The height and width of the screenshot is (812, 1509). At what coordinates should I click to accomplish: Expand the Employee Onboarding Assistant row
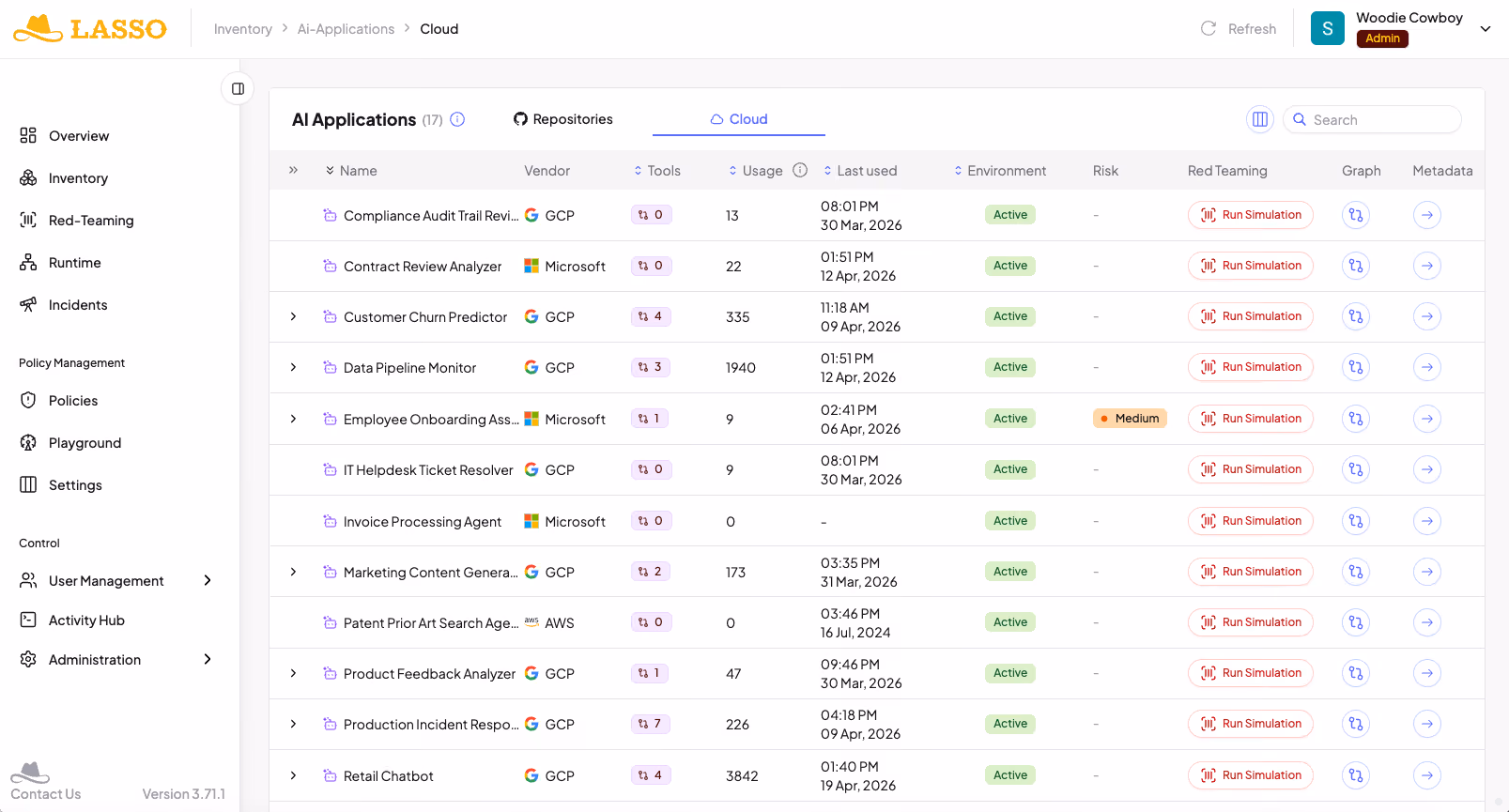pos(293,419)
